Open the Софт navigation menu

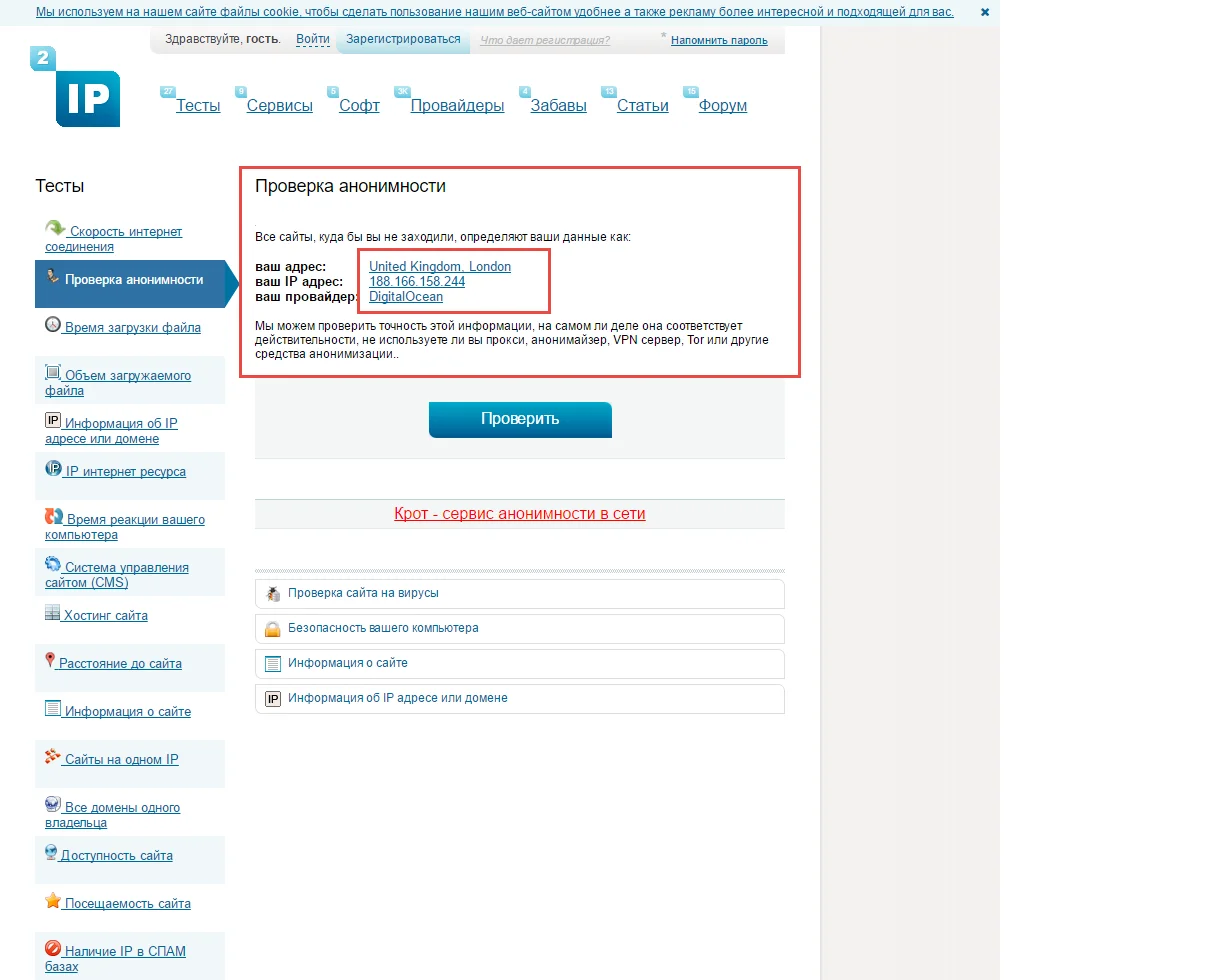tap(359, 106)
